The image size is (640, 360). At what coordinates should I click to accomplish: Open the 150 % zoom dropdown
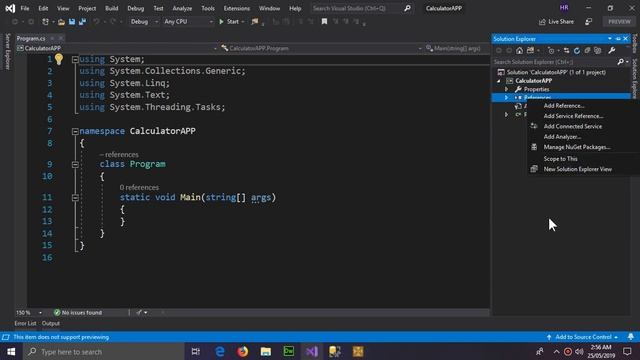point(29,313)
